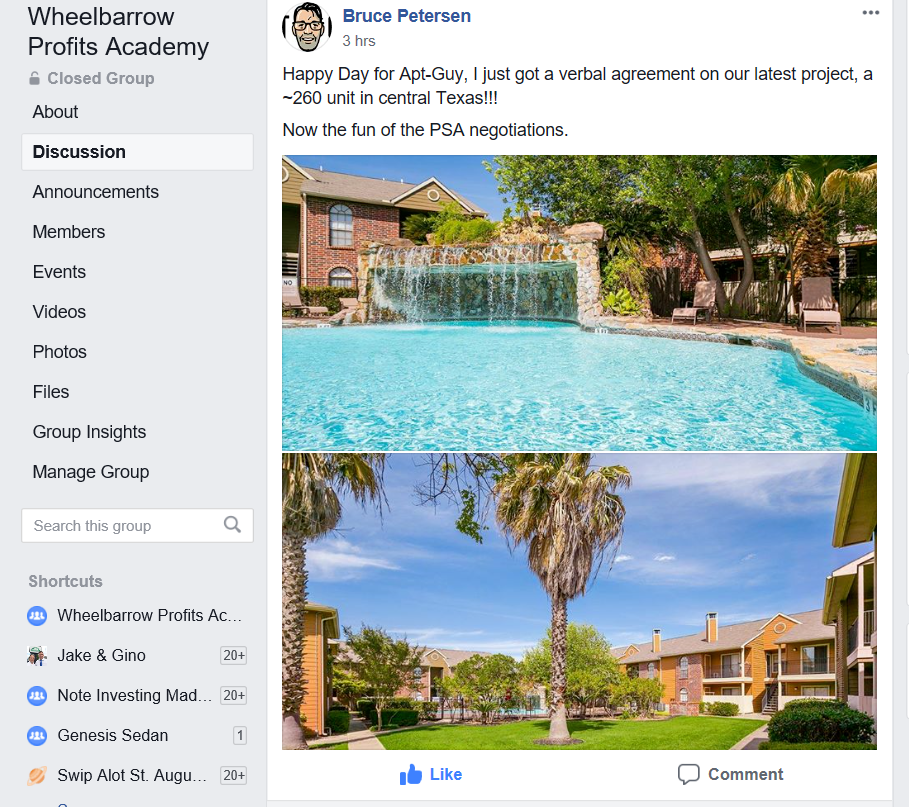Viewport: 909px width, 807px height.
Task: Click the search magnifier icon
Action: (x=232, y=525)
